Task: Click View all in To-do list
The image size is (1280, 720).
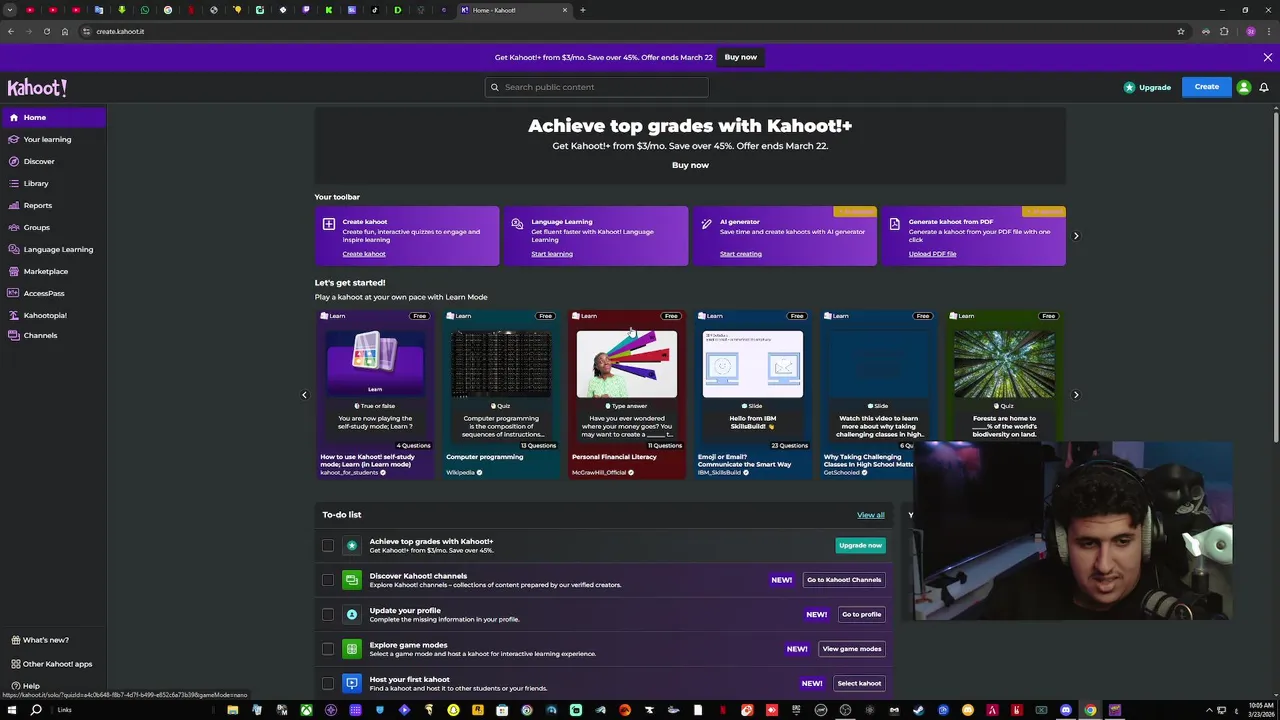Action: (870, 515)
